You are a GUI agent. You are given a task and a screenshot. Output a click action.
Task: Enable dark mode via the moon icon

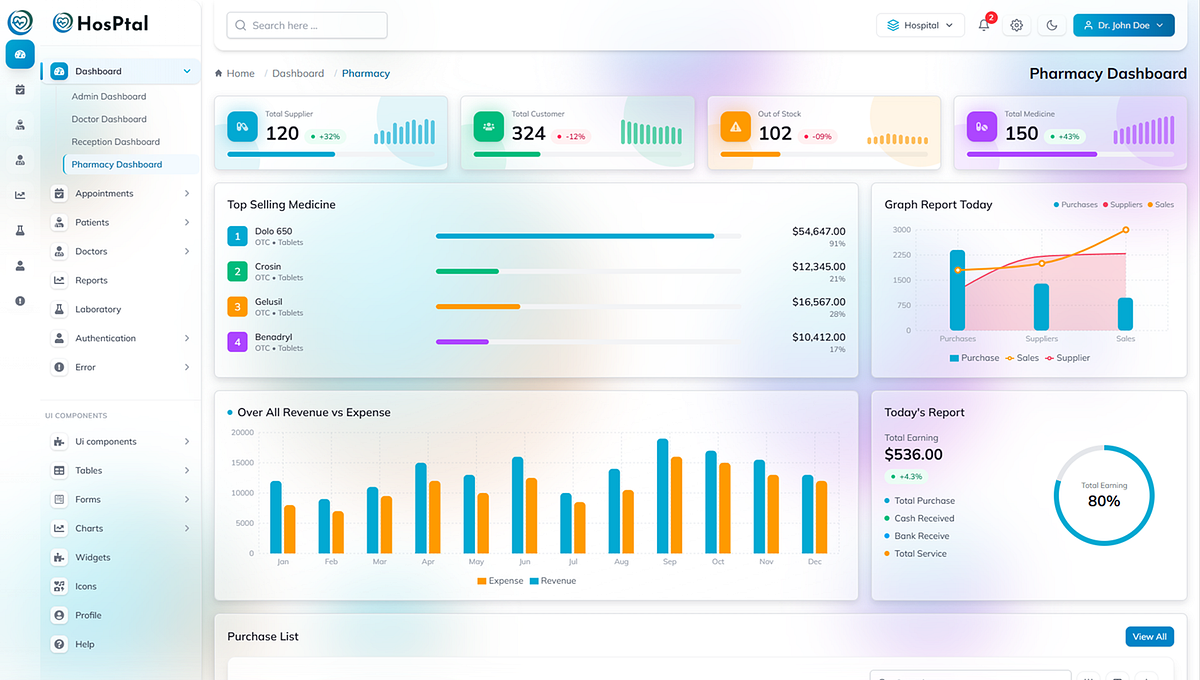tap(1051, 24)
